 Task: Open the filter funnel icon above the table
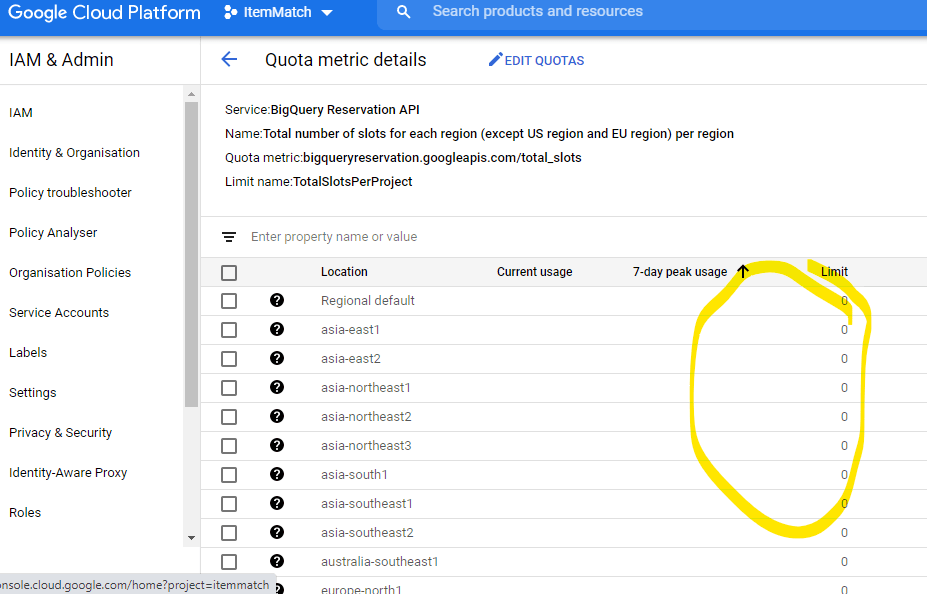pos(229,237)
